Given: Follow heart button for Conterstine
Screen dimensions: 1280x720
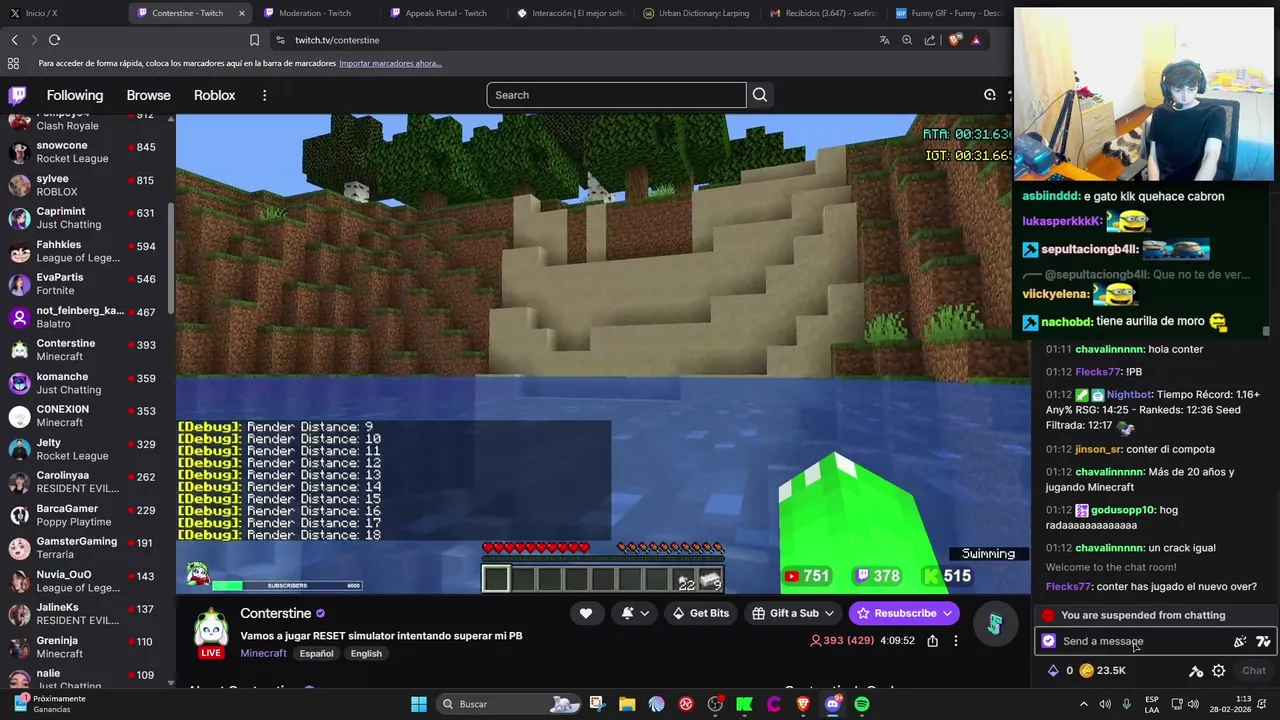Looking at the screenshot, I should click(586, 613).
